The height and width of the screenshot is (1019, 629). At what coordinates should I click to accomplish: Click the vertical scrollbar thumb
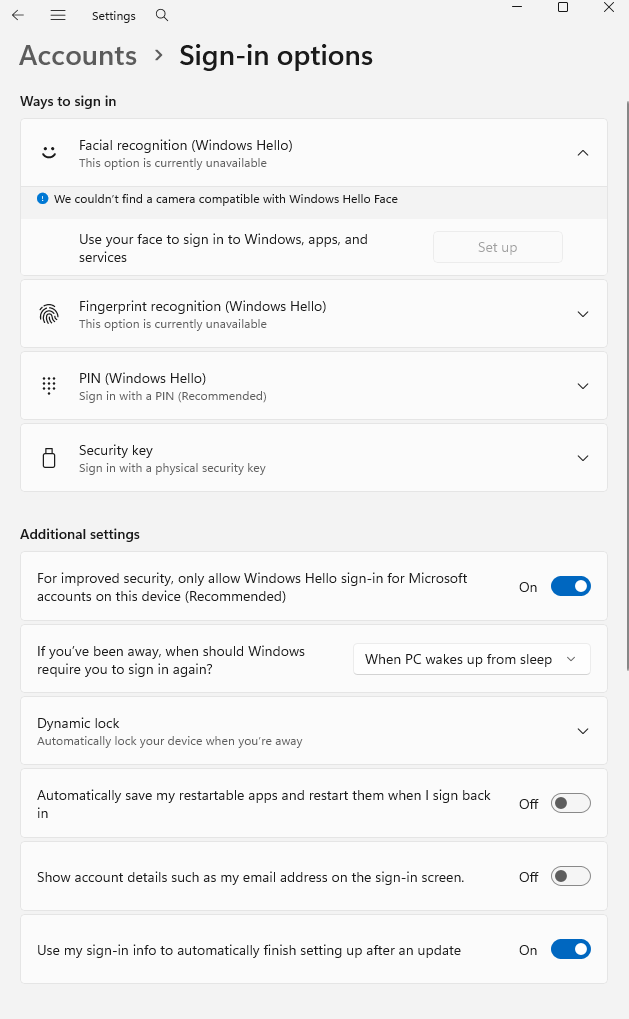(x=626, y=385)
